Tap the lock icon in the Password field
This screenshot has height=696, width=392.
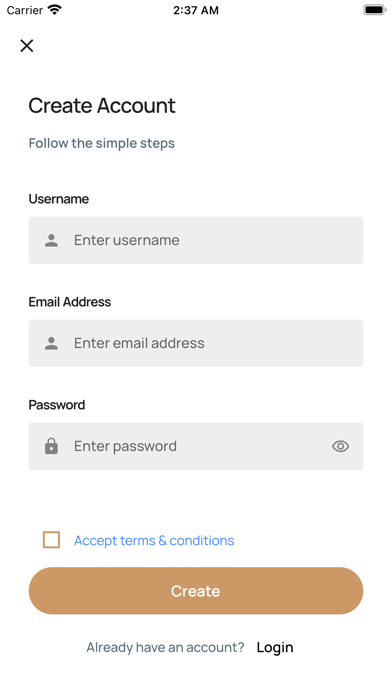pos(51,446)
